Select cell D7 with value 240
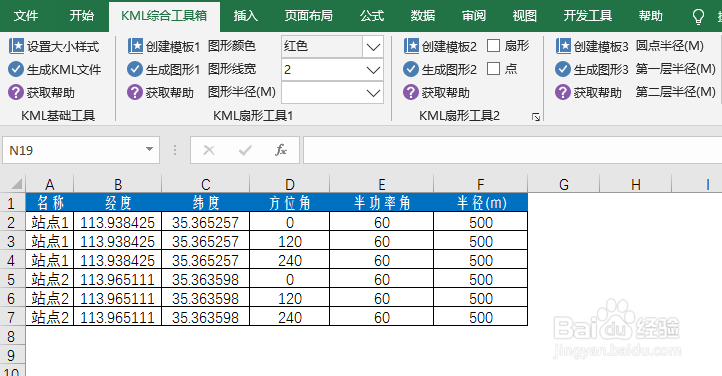Viewport: 722px width, 376px height. [290, 317]
